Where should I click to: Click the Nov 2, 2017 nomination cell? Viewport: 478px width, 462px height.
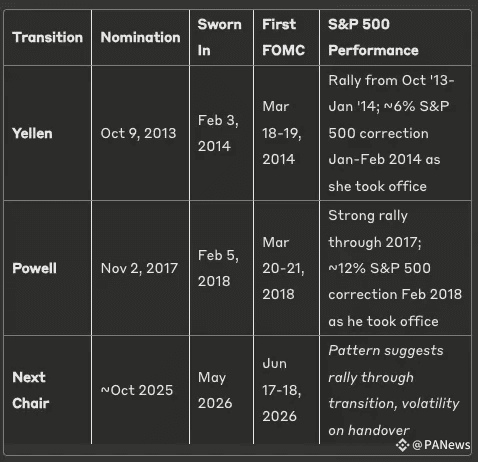pyautogui.click(x=139, y=268)
